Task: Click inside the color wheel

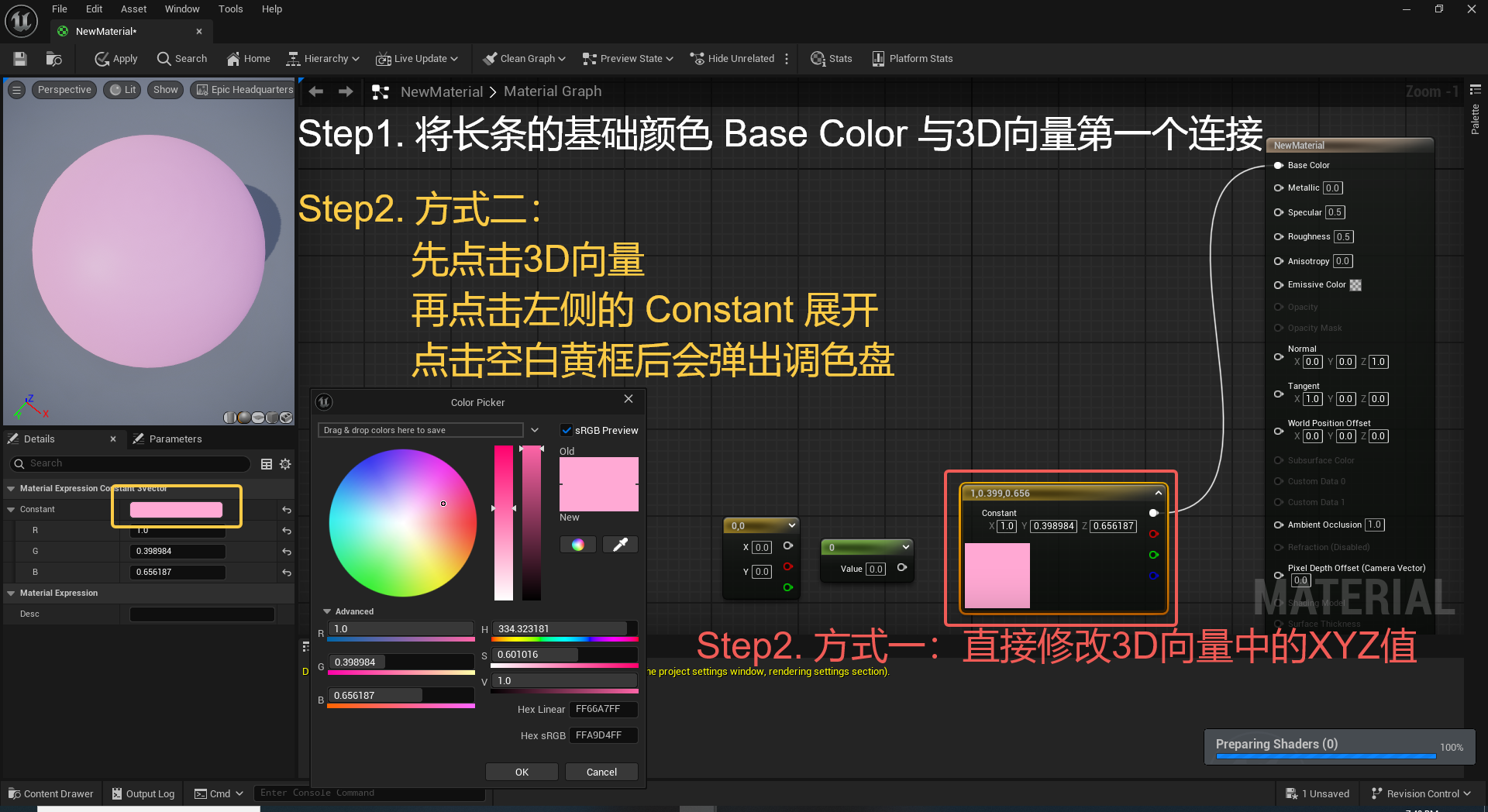Action: 403,524
